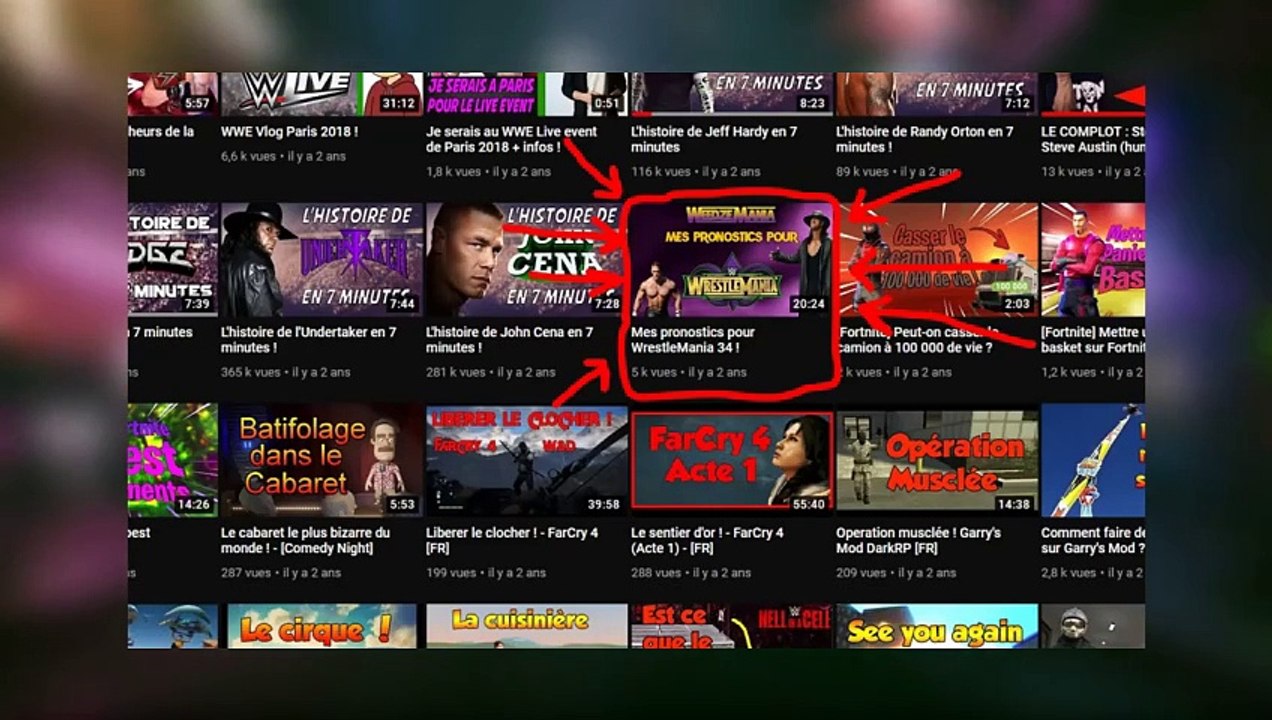Open the Undertaker 'En 7 minutes' thumbnail
The width and height of the screenshot is (1272, 720).
pyautogui.click(x=321, y=260)
